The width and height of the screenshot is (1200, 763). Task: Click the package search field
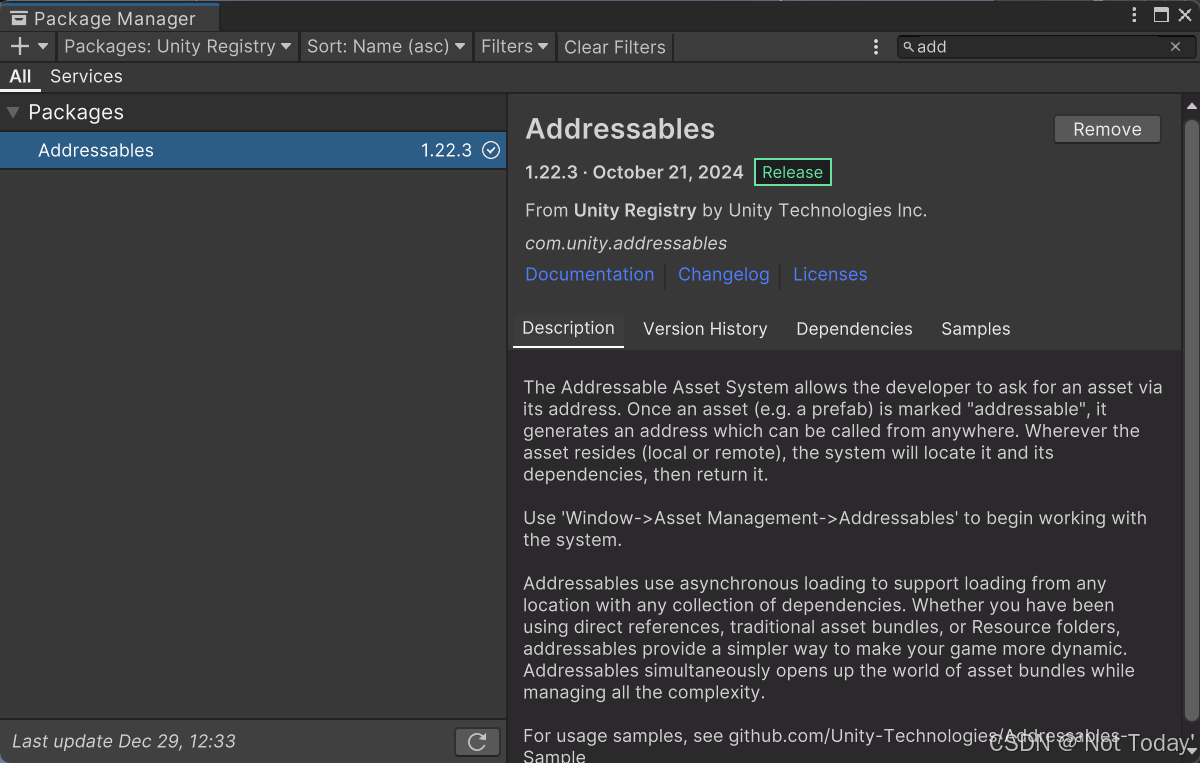(x=1045, y=46)
